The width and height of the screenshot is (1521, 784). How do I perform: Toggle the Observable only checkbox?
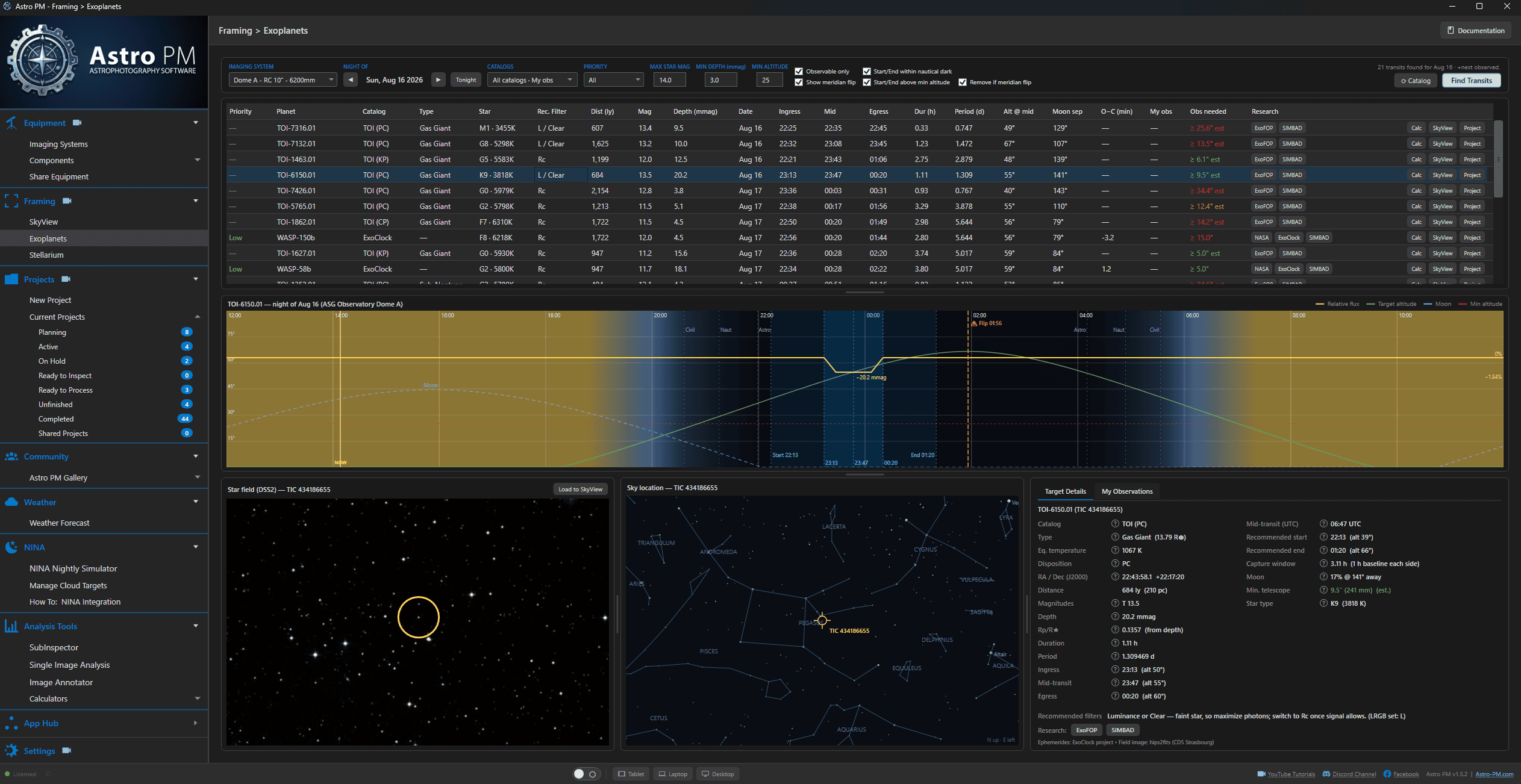tap(799, 72)
